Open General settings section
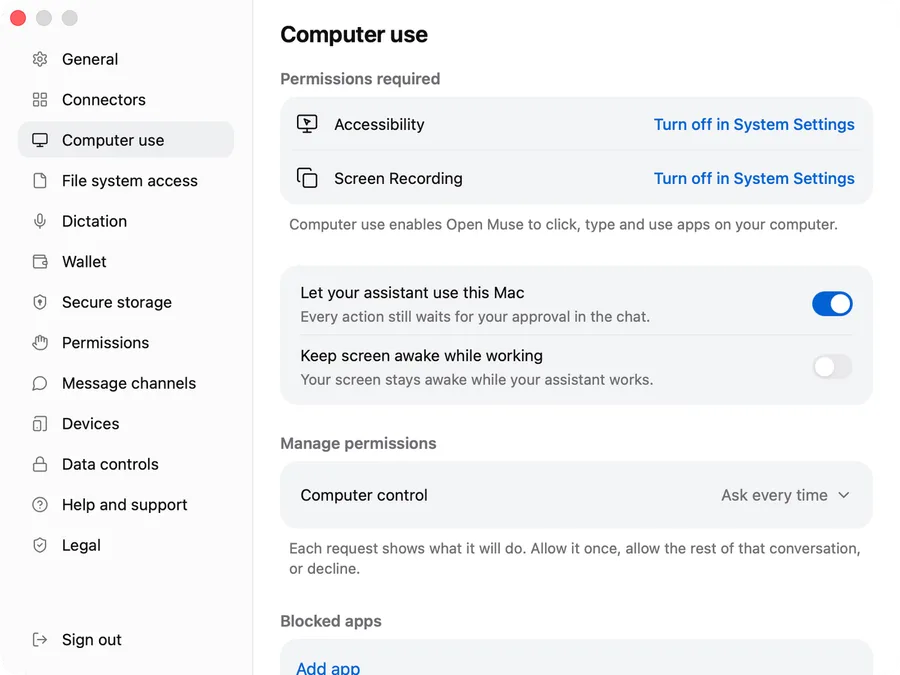900x675 pixels. point(126,59)
